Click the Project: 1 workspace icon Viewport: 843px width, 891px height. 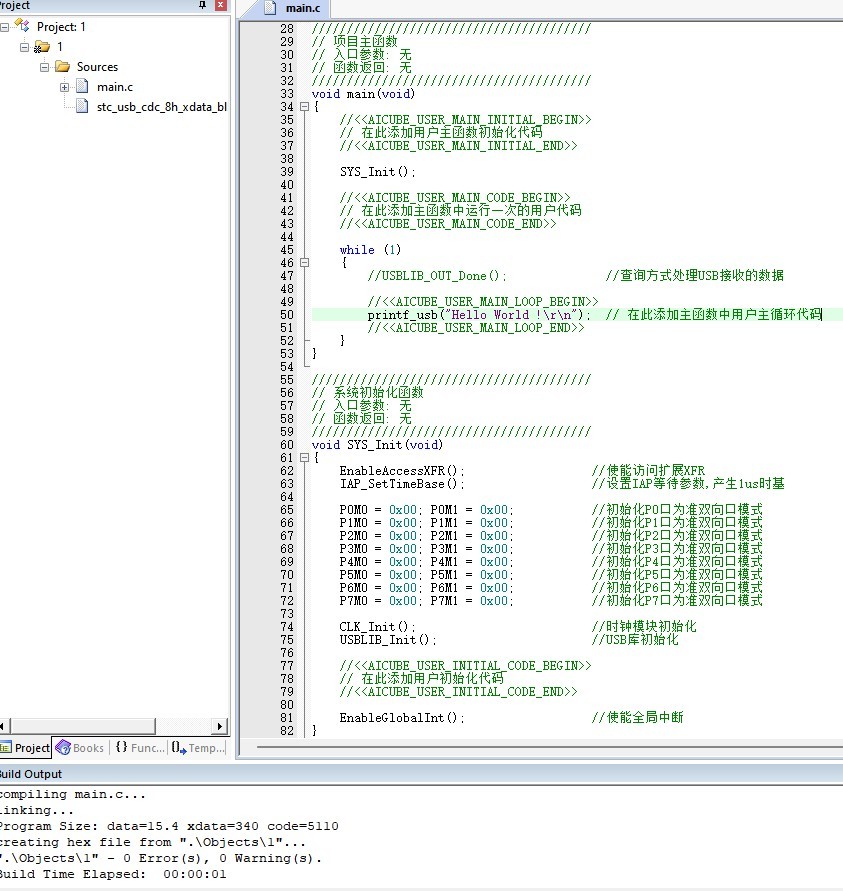point(23,26)
